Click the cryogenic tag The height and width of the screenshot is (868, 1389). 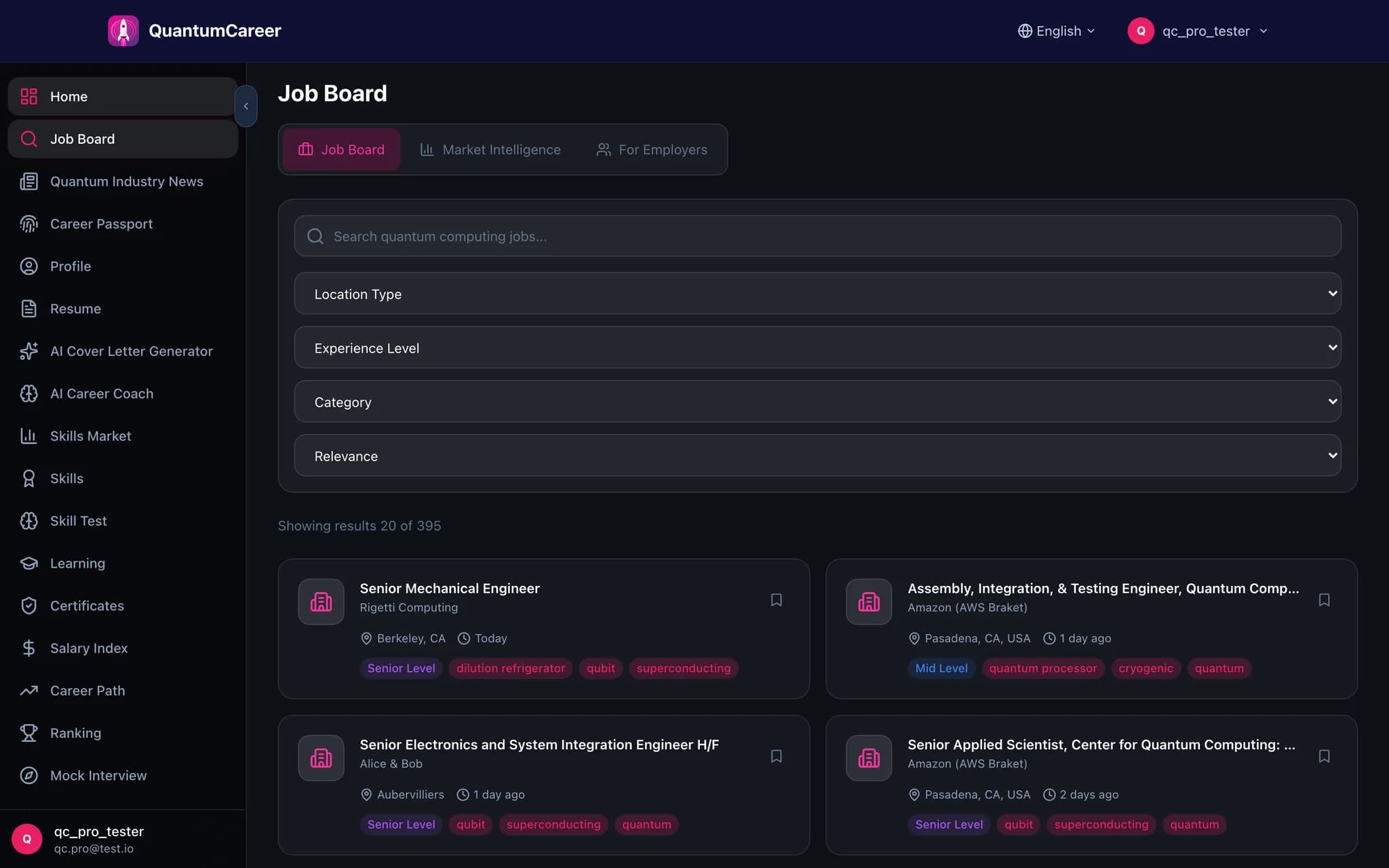1146,668
